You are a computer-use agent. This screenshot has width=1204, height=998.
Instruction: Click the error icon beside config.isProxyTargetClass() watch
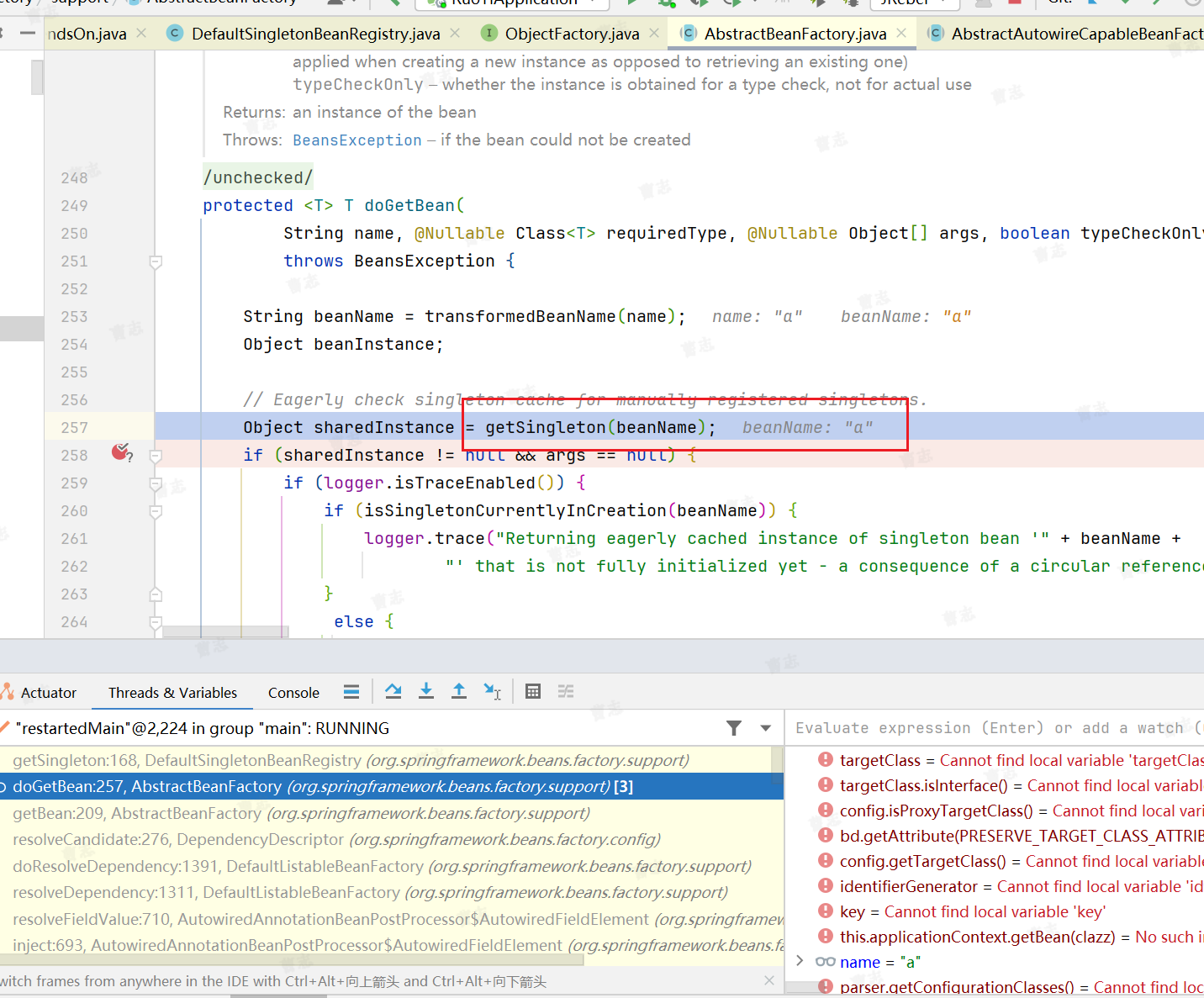click(x=826, y=810)
